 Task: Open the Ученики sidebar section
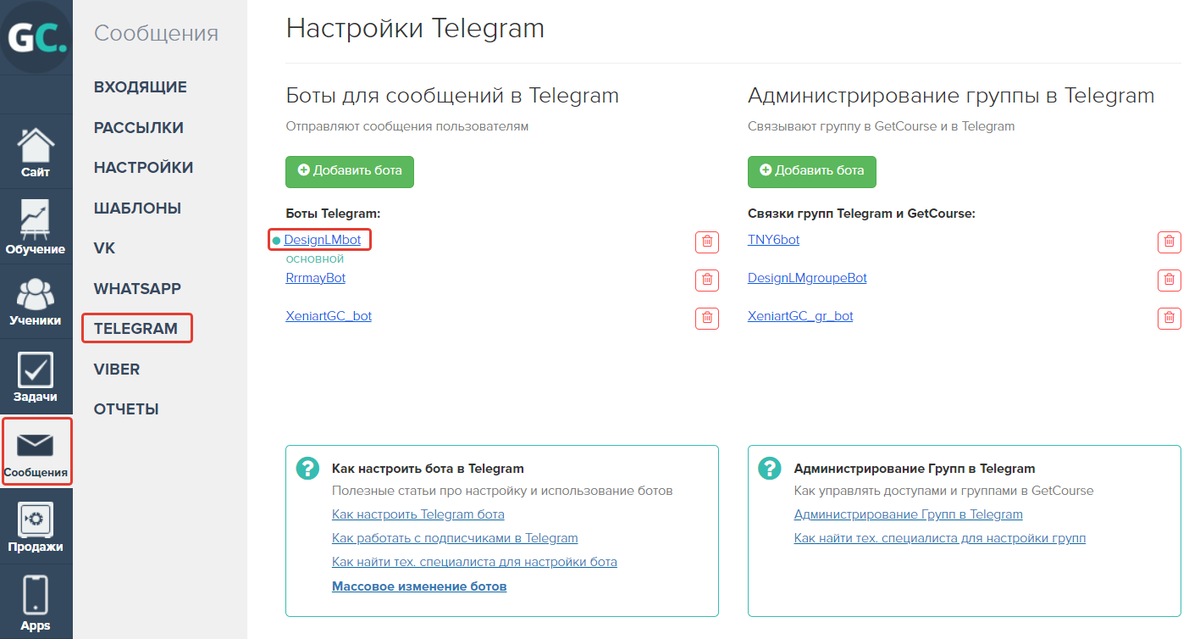tap(36, 302)
